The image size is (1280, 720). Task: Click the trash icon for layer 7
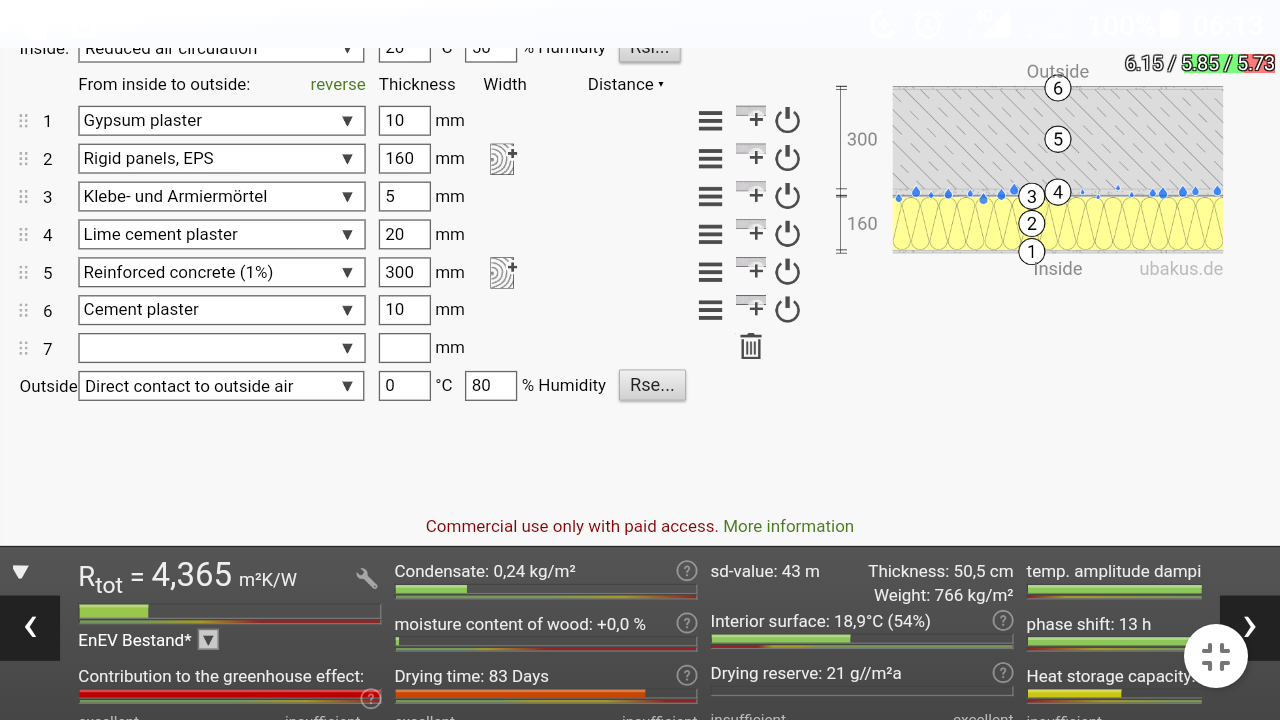[x=751, y=346]
